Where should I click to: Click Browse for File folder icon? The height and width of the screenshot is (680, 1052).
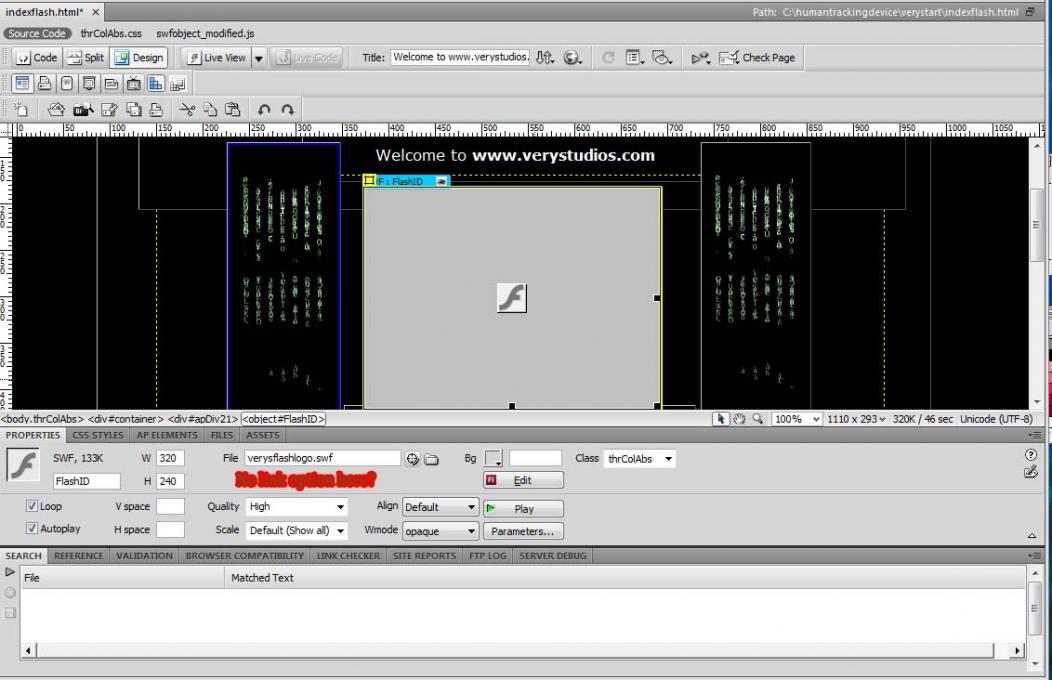click(x=431, y=459)
